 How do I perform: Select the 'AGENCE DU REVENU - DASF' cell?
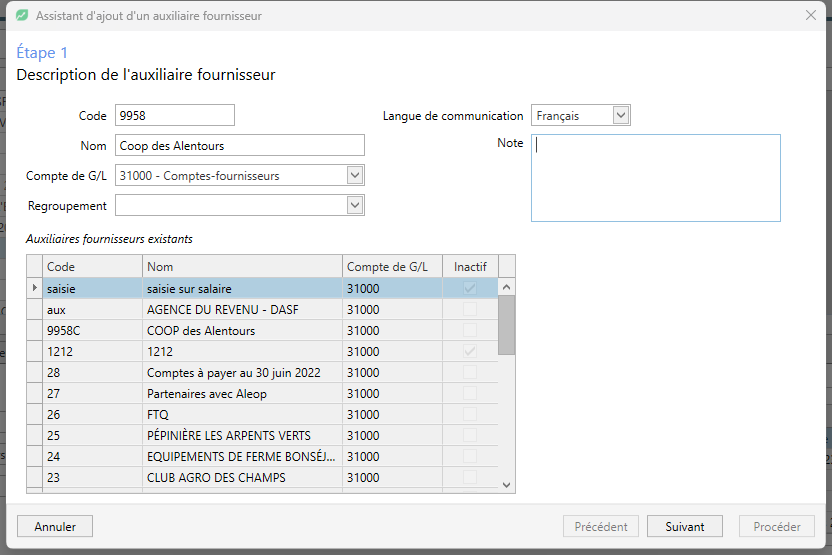click(x=242, y=309)
